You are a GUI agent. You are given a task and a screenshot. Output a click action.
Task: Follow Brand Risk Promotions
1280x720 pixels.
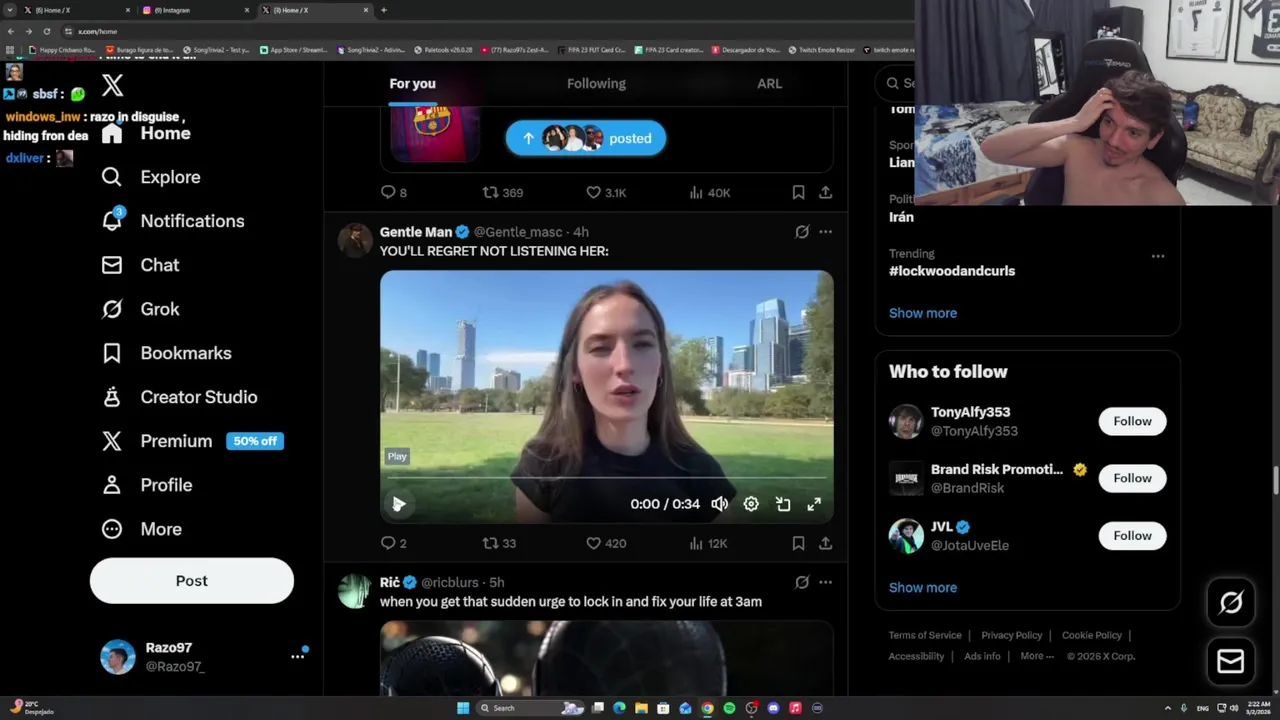[1132, 478]
